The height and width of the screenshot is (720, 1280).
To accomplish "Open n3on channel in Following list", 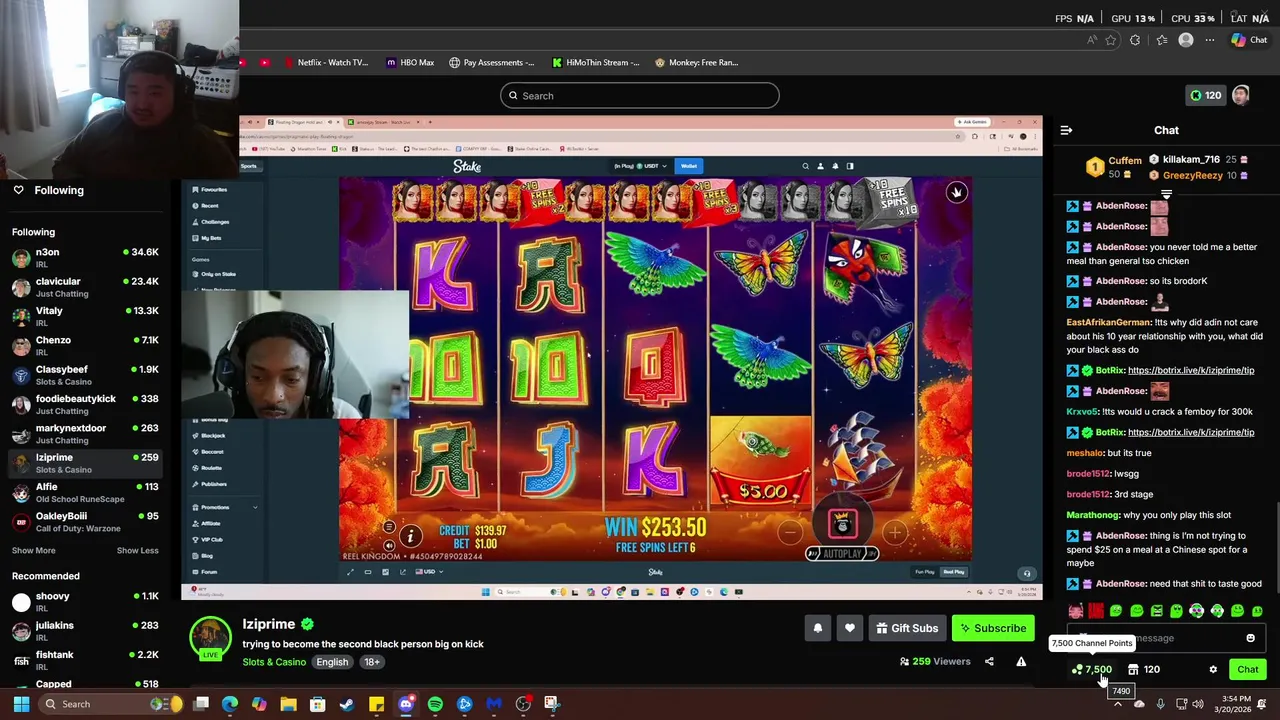I will [x=85, y=258].
